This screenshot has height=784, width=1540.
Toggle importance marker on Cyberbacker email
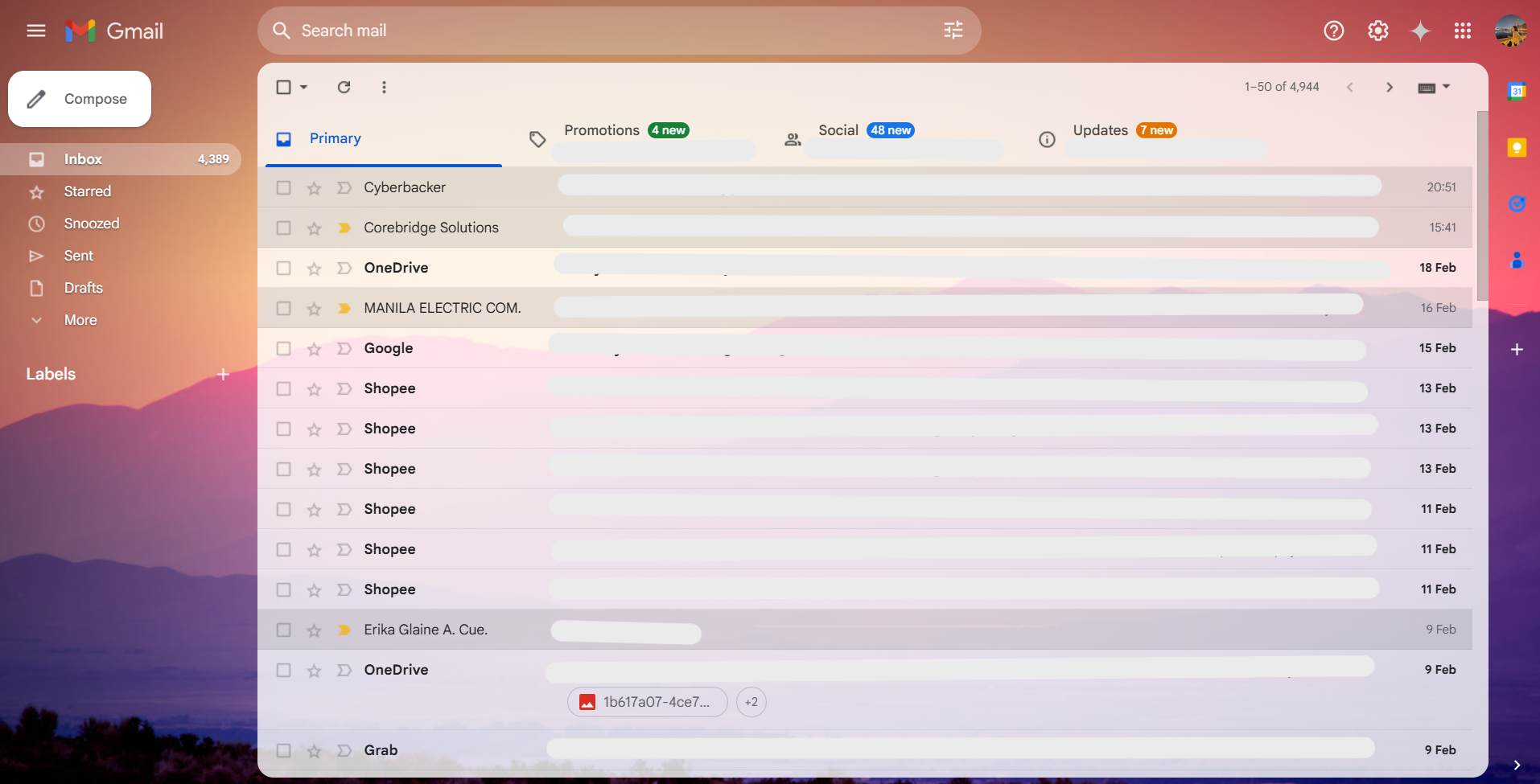pos(344,187)
